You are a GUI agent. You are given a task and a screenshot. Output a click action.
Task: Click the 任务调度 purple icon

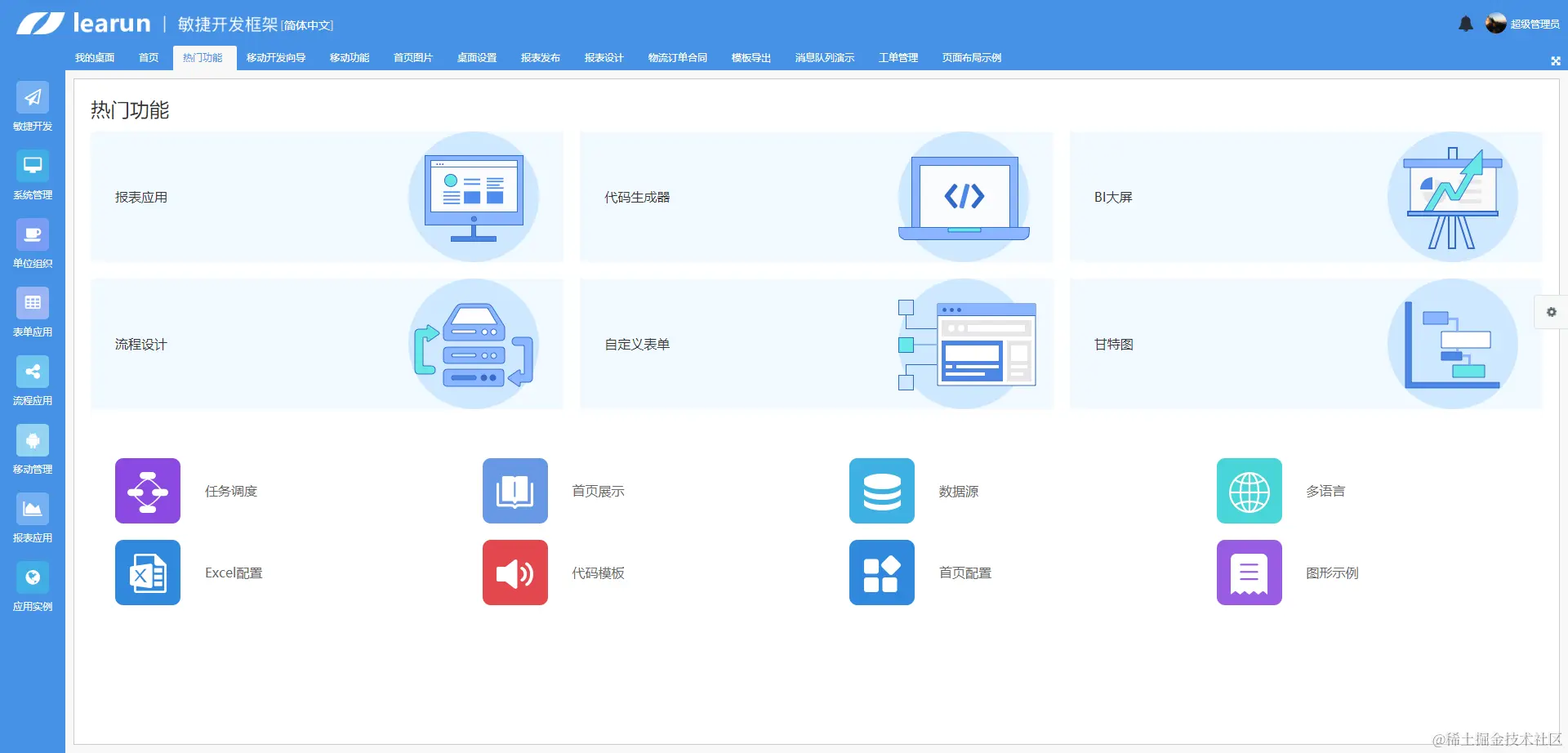(x=148, y=491)
